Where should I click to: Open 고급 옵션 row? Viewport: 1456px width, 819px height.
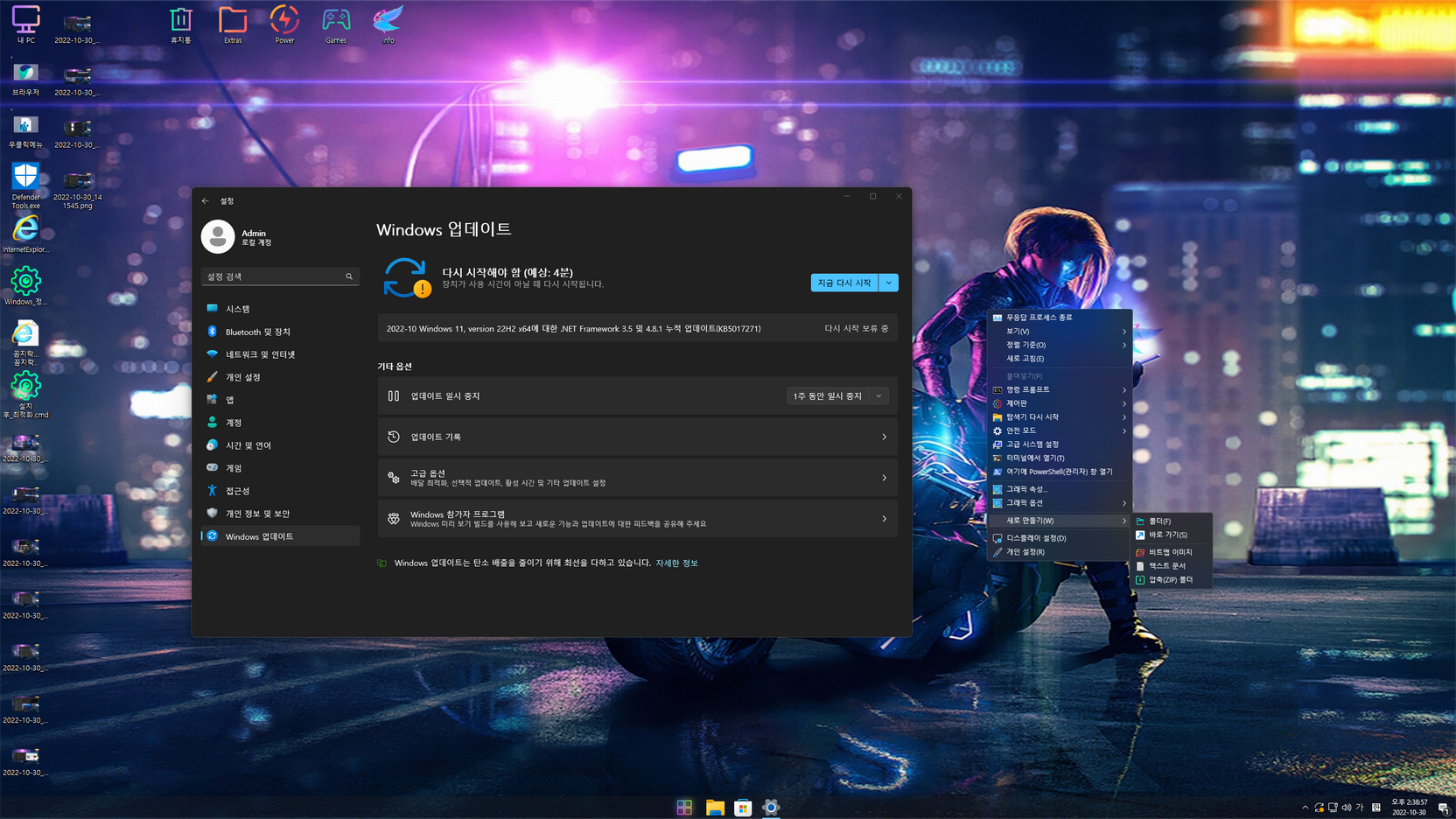(x=638, y=478)
